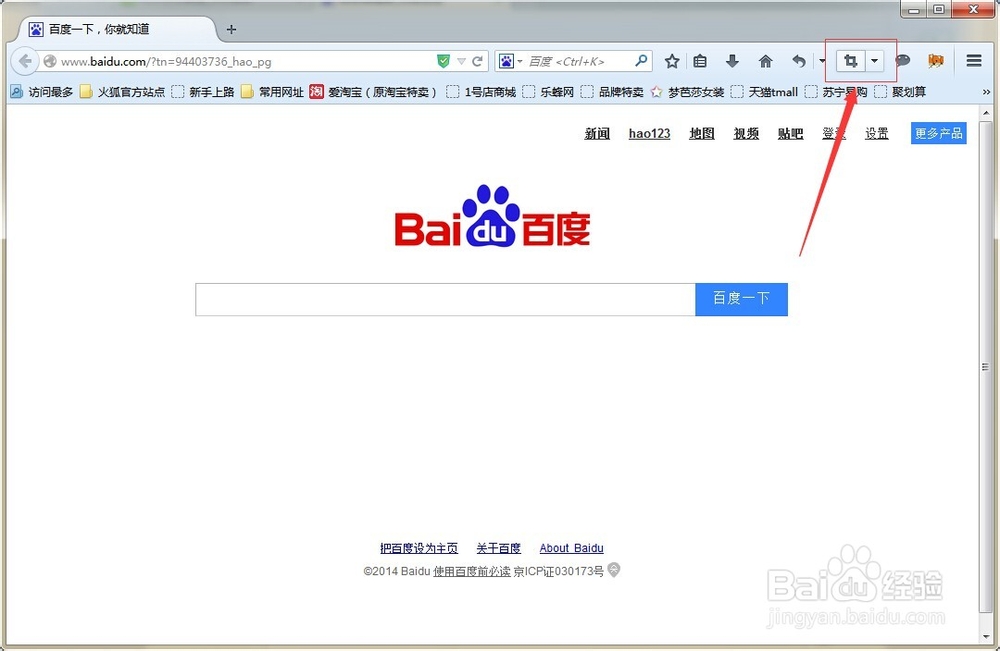Viewport: 1000px width, 651px height.
Task: Click the 更多产品 button
Action: pos(938,133)
